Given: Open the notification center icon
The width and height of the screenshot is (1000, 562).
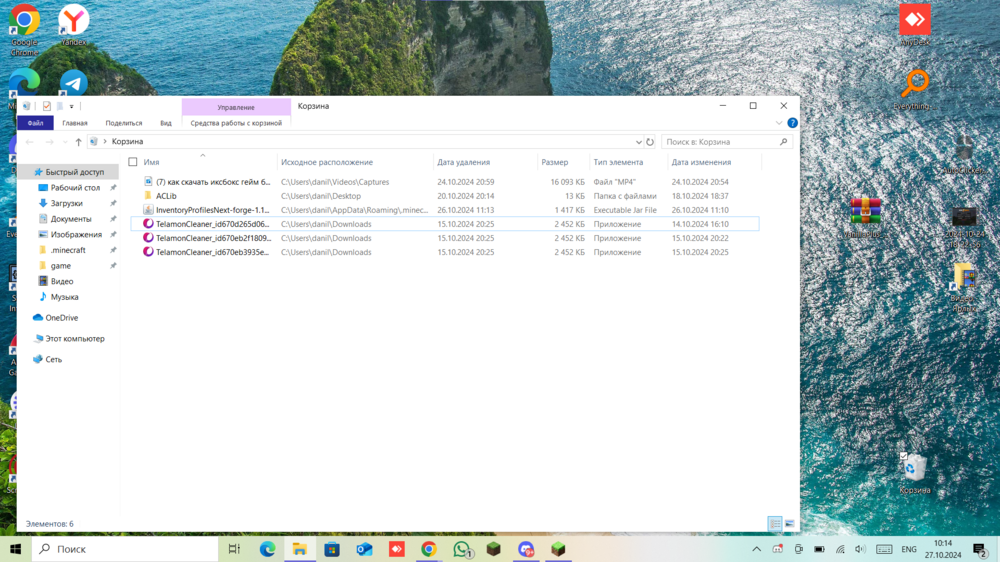Looking at the screenshot, I should [980, 549].
